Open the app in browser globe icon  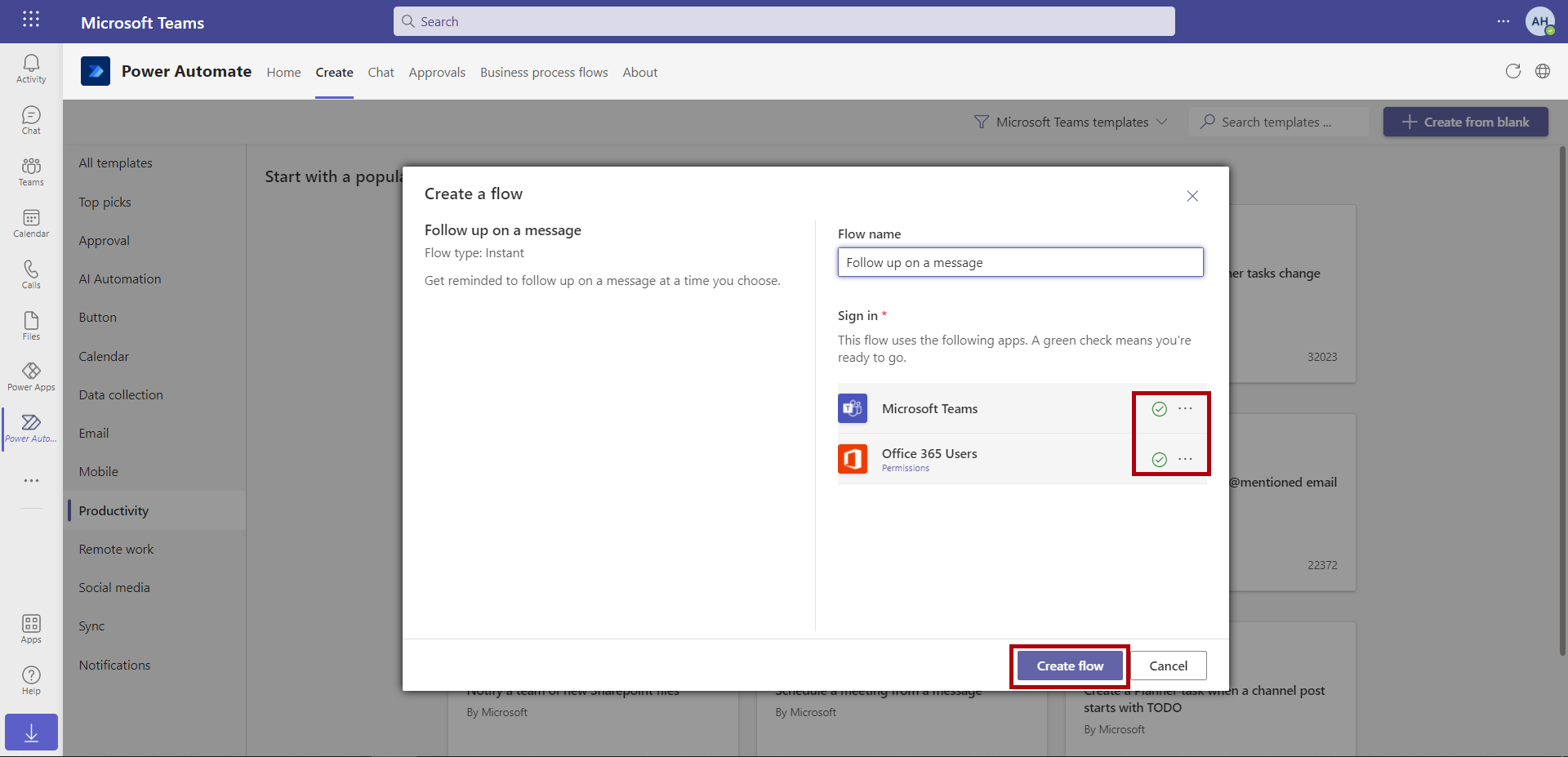click(x=1543, y=71)
